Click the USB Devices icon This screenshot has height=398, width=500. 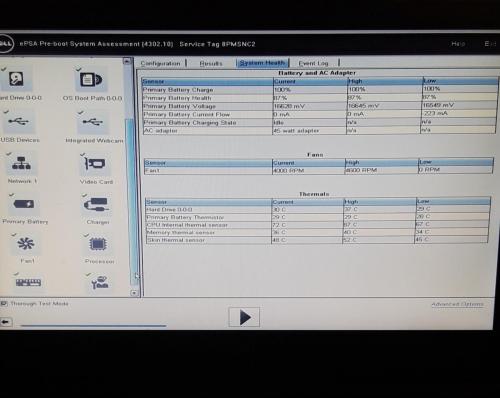[x=18, y=122]
